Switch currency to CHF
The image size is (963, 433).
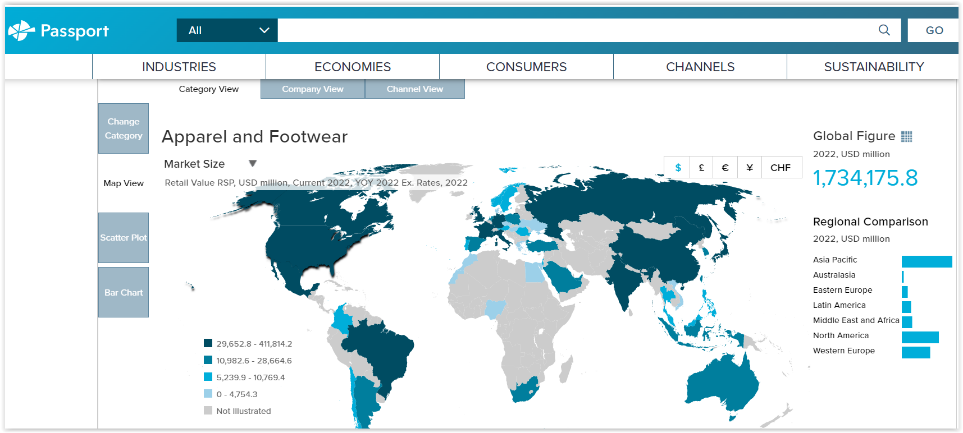tap(781, 168)
